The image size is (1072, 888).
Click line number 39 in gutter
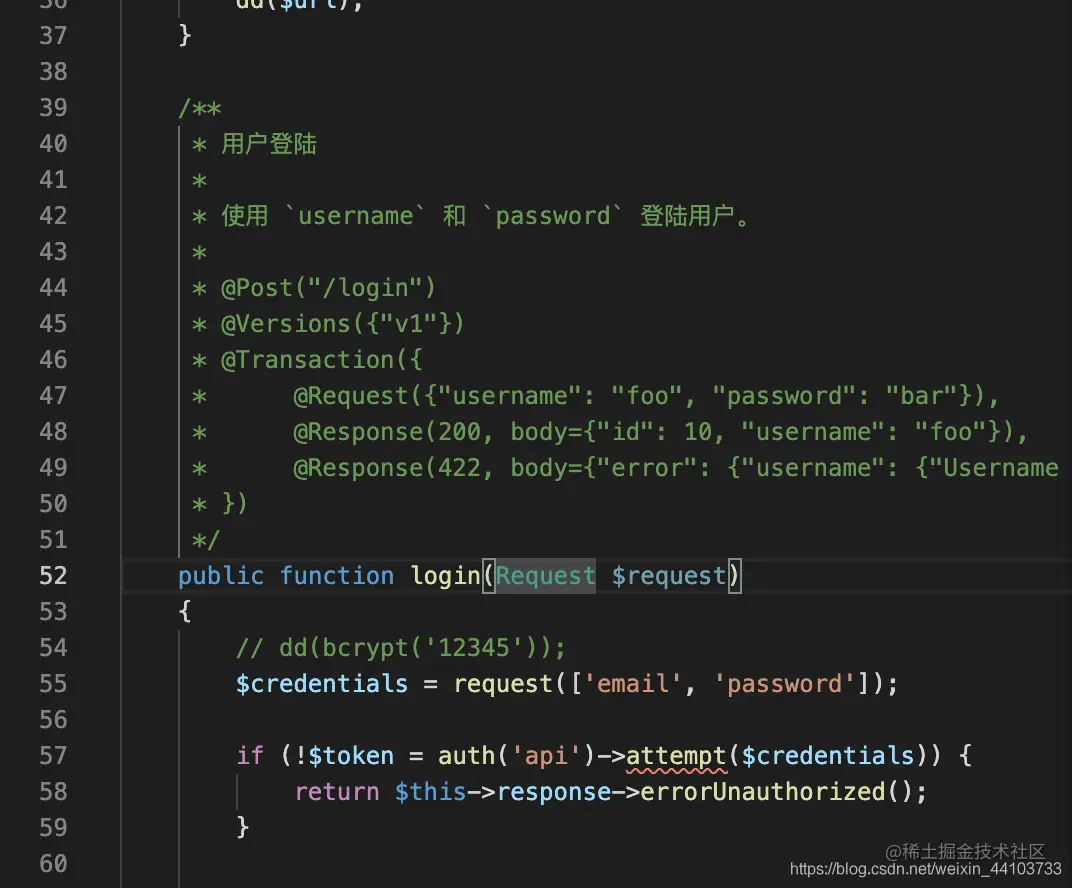coord(53,107)
